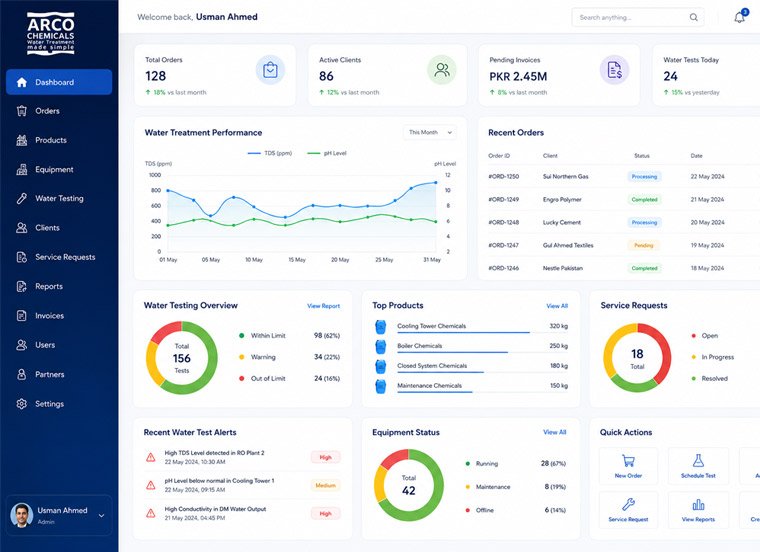Click the Pending Invoices document icon
Viewport: 760px width, 552px height.
[x=615, y=70]
